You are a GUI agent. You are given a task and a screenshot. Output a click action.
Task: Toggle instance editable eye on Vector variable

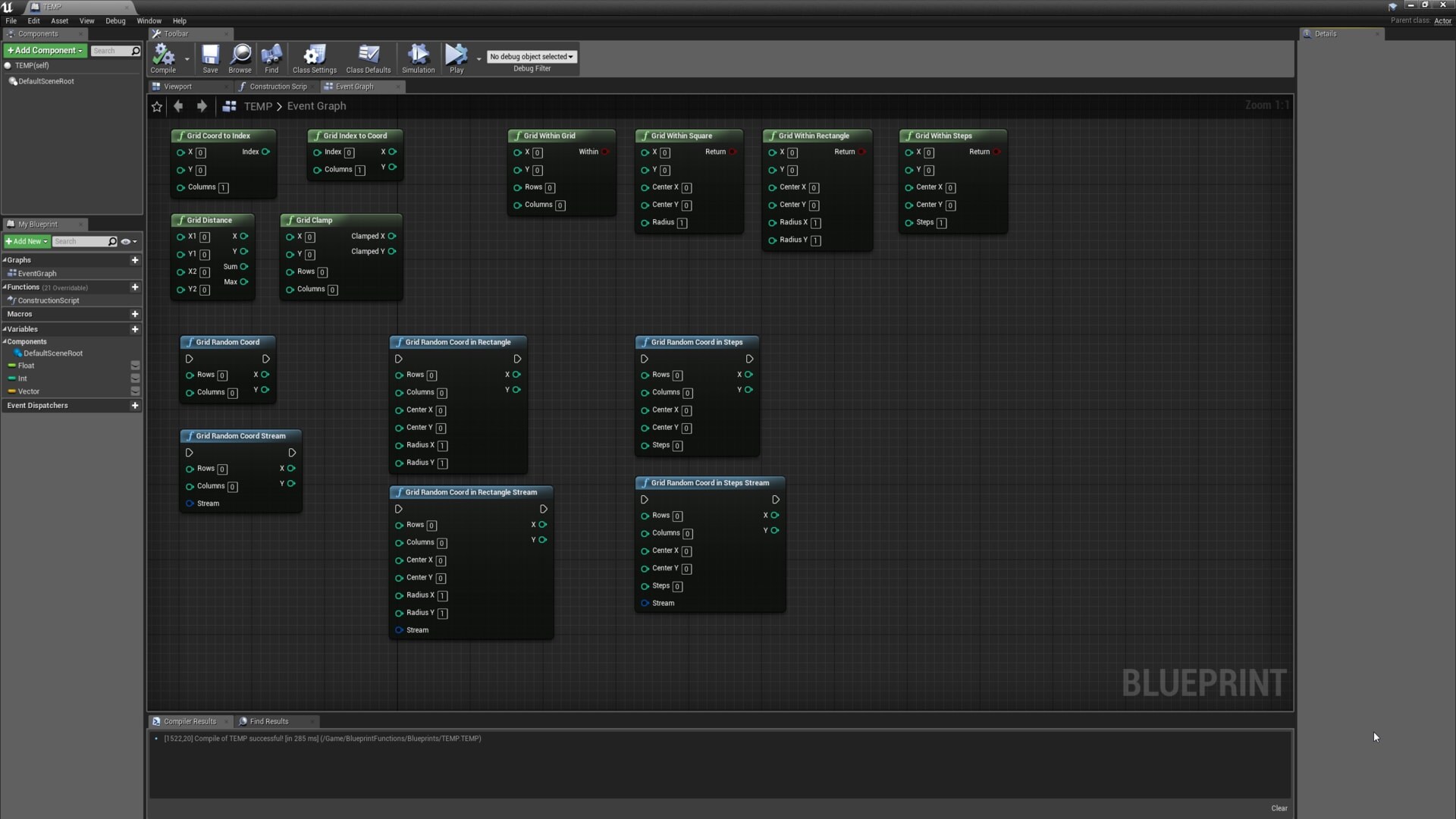[x=135, y=391]
